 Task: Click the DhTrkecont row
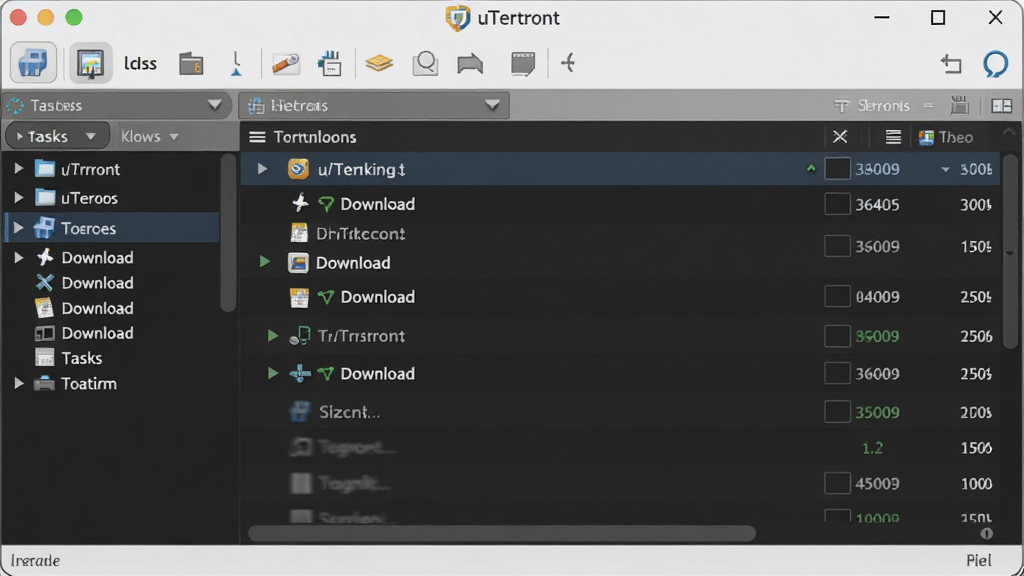tap(620, 233)
